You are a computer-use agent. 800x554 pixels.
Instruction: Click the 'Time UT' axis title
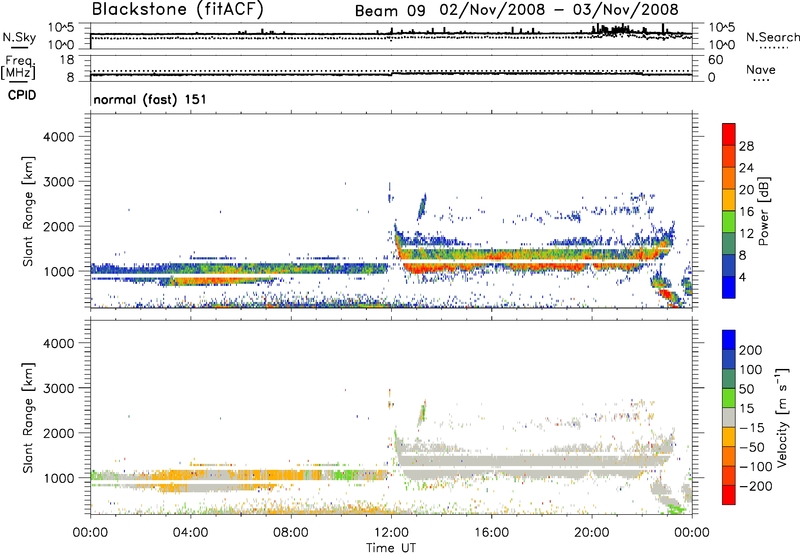point(391,548)
